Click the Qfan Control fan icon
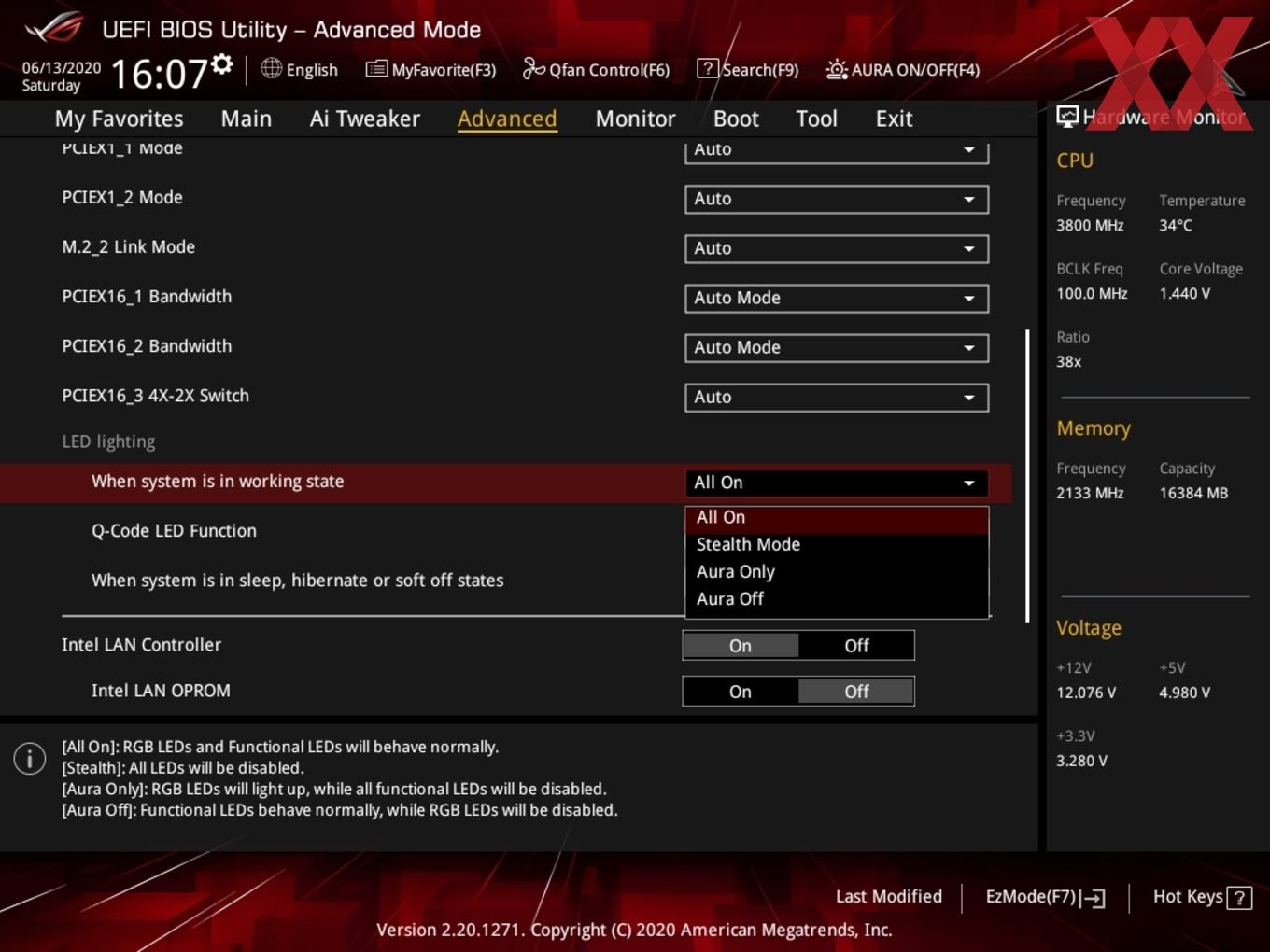 click(x=533, y=68)
